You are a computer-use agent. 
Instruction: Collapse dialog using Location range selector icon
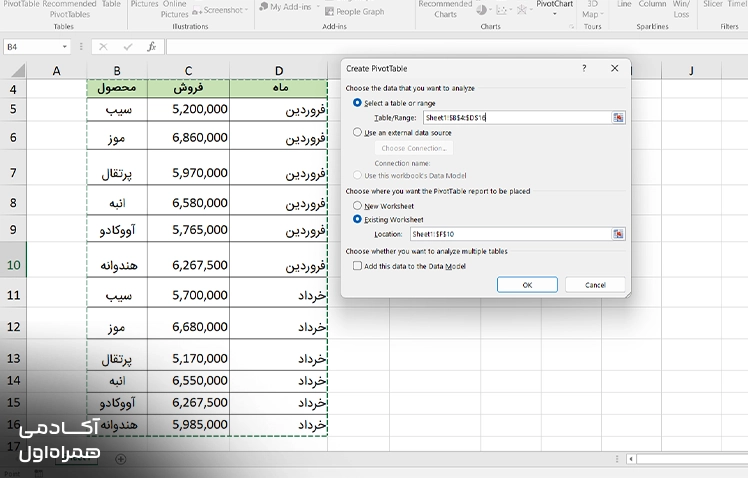(x=618, y=234)
